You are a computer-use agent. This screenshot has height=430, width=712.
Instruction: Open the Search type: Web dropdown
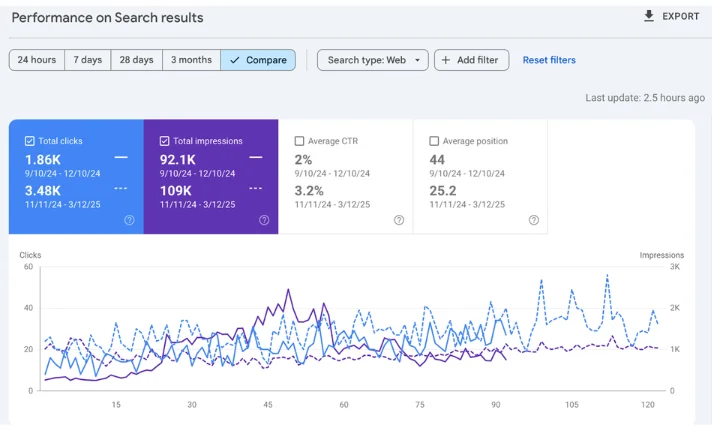click(372, 60)
